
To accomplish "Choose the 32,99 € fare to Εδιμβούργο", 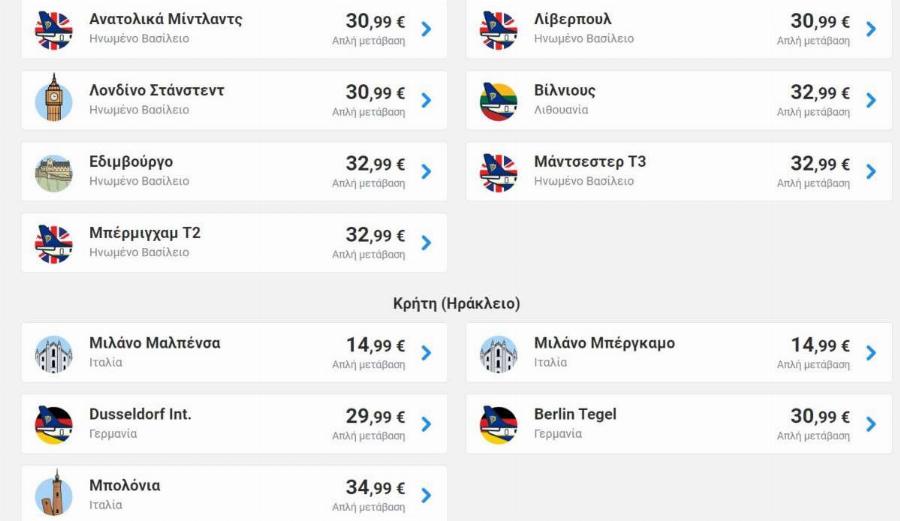I will [x=375, y=165].
